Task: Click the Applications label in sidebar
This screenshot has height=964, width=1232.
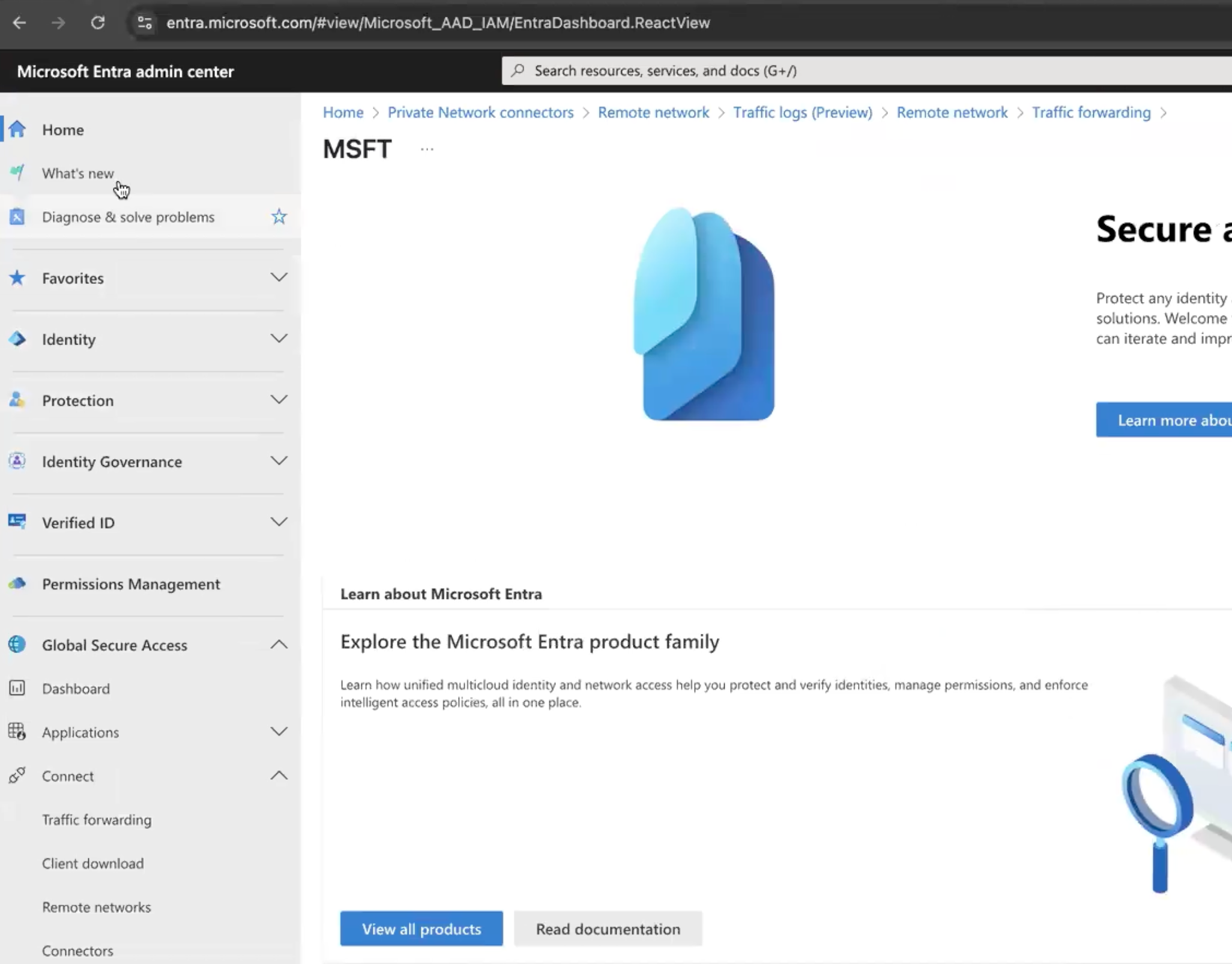Action: click(80, 732)
